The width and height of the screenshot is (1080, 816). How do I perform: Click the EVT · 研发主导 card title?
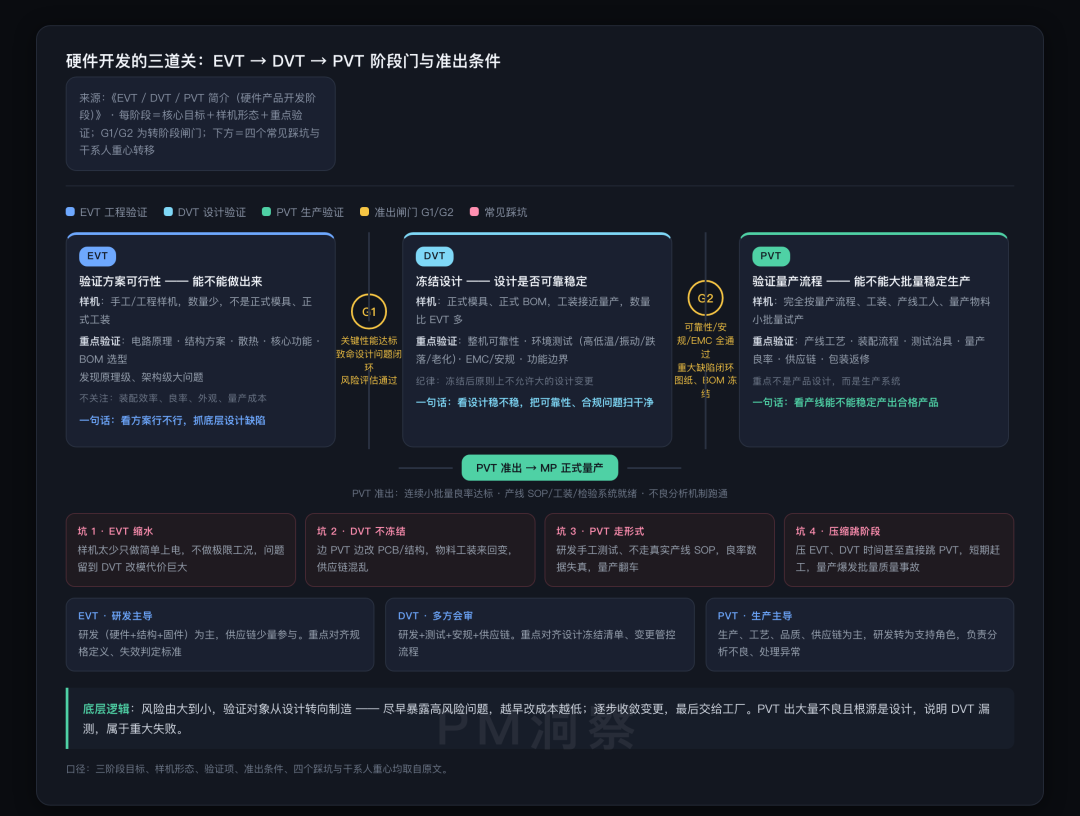pyautogui.click(x=115, y=616)
